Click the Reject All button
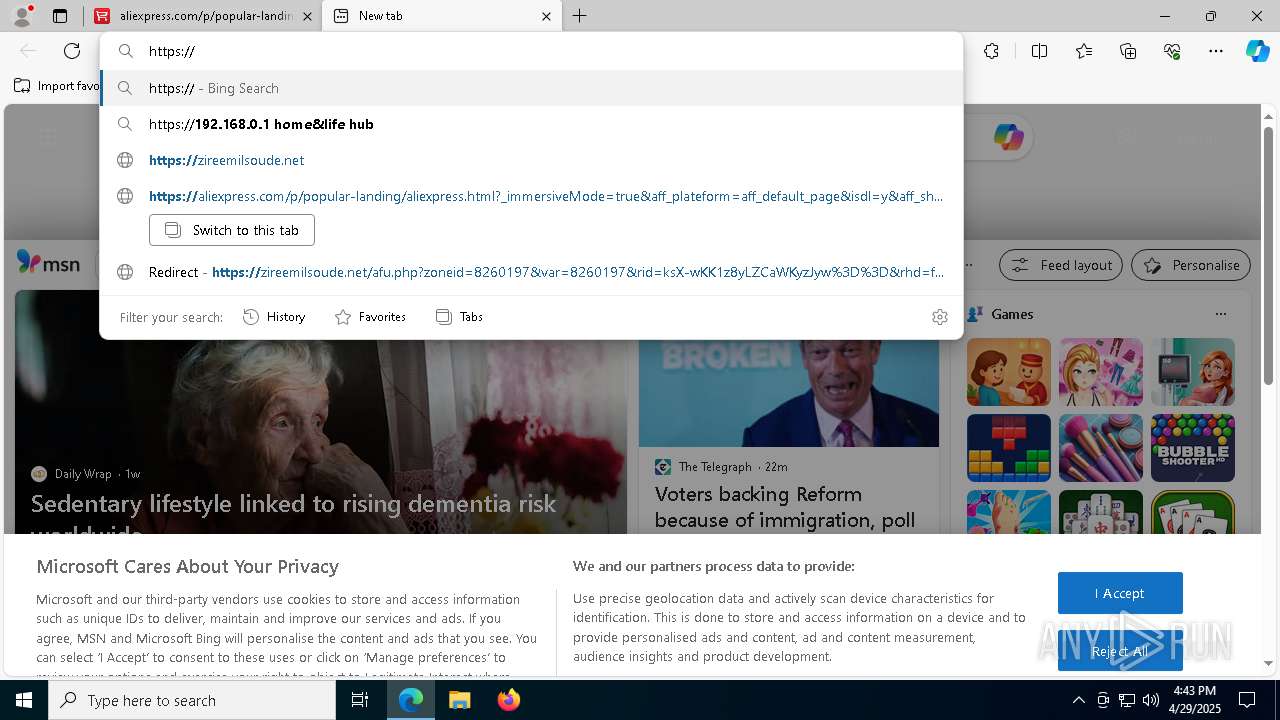 [x=1120, y=651]
